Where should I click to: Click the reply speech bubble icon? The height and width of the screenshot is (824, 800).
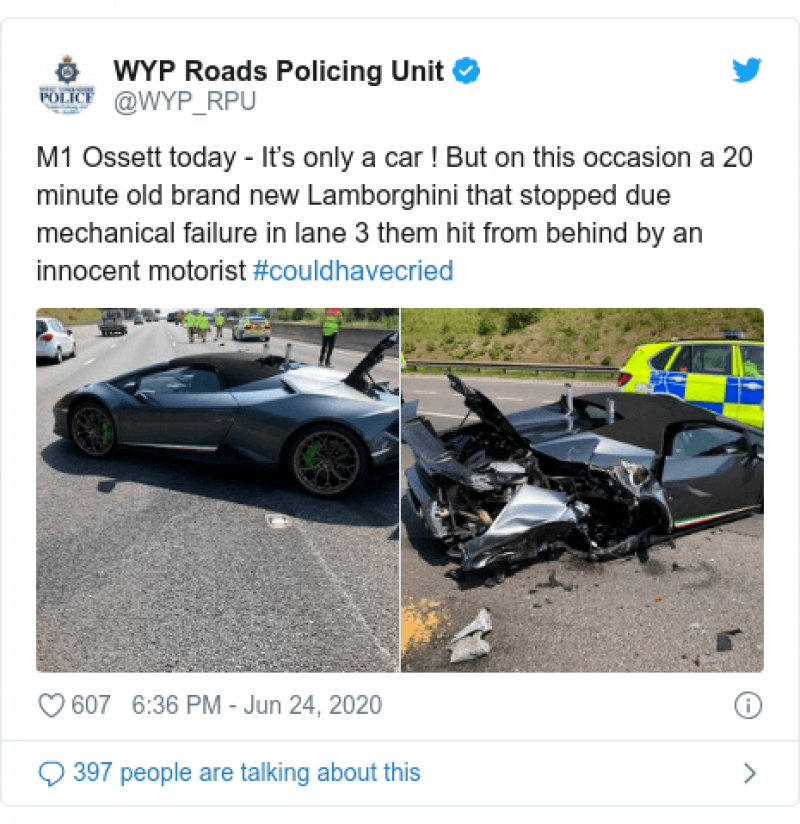point(52,774)
